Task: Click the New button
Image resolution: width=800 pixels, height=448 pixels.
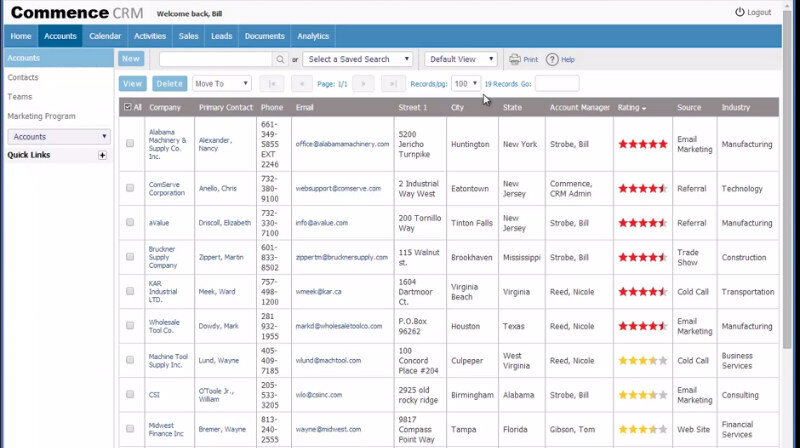Action: pos(131,60)
